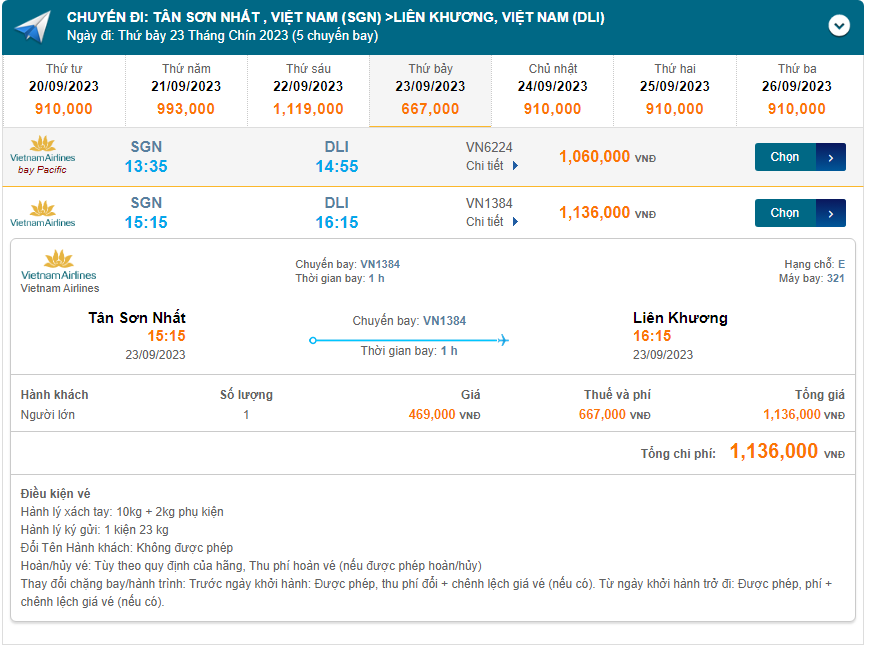Choose the 1,136,000 VND flight with Chọn
This screenshot has height=653, width=871.
click(786, 213)
